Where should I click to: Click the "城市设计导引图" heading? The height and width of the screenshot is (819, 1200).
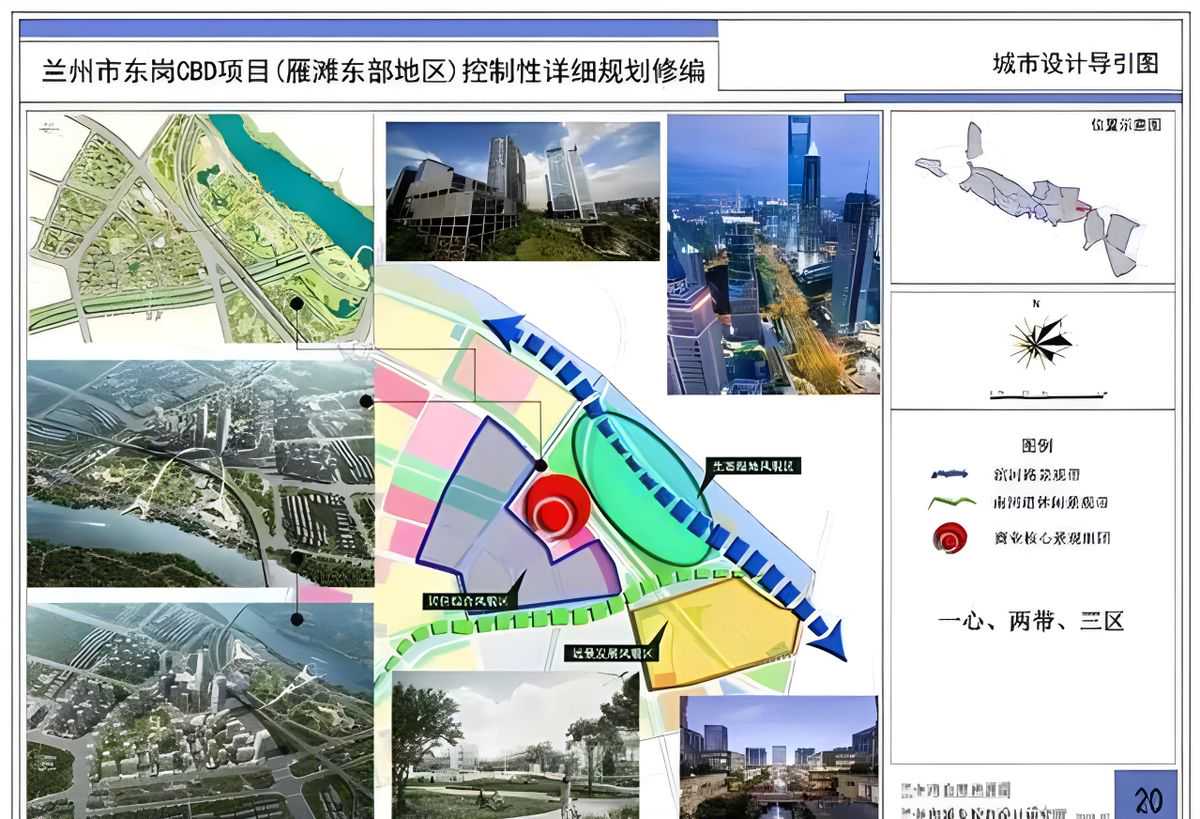[1075, 63]
